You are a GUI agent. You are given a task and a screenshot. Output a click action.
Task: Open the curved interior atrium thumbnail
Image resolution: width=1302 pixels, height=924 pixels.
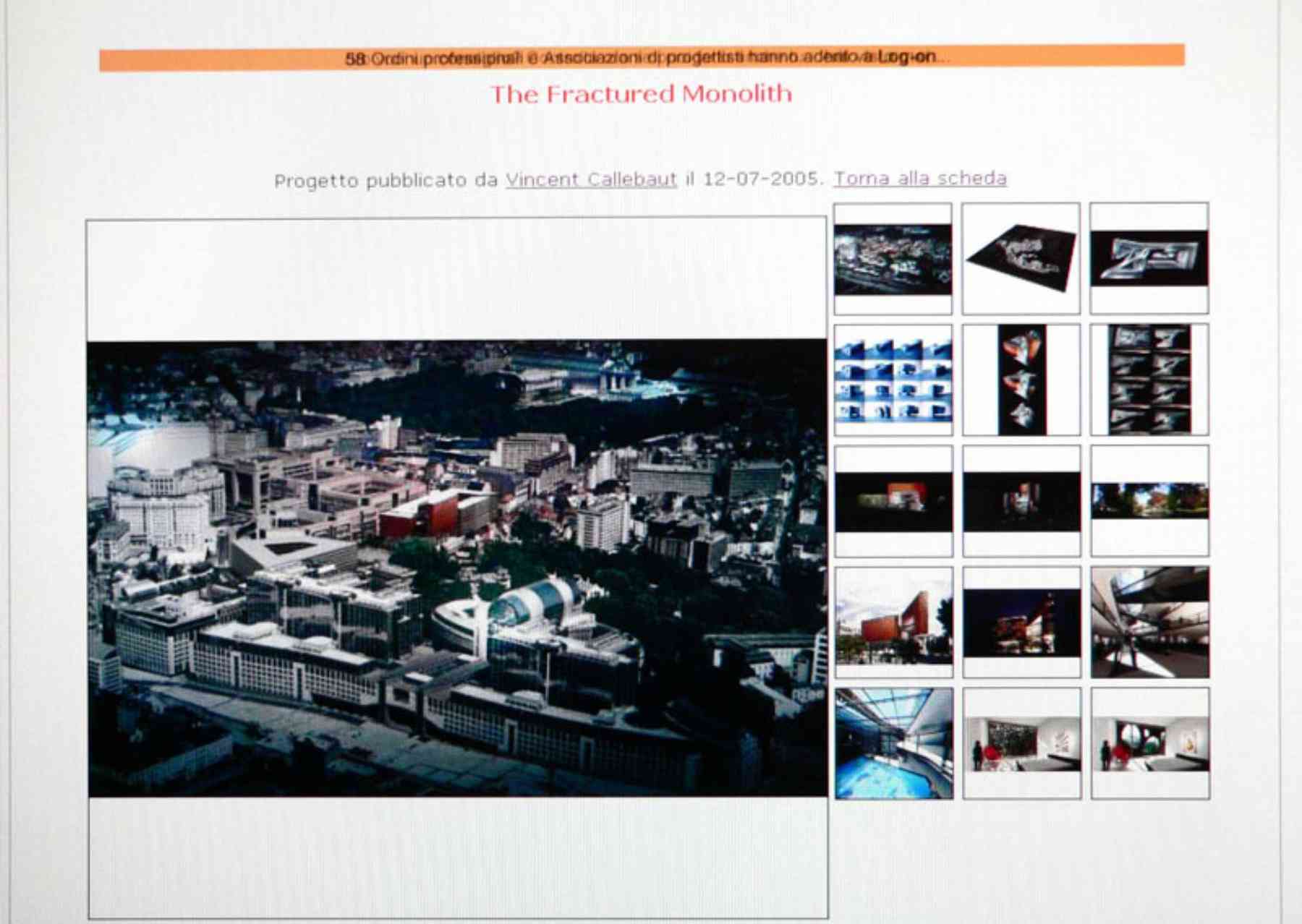pyautogui.click(x=1146, y=625)
